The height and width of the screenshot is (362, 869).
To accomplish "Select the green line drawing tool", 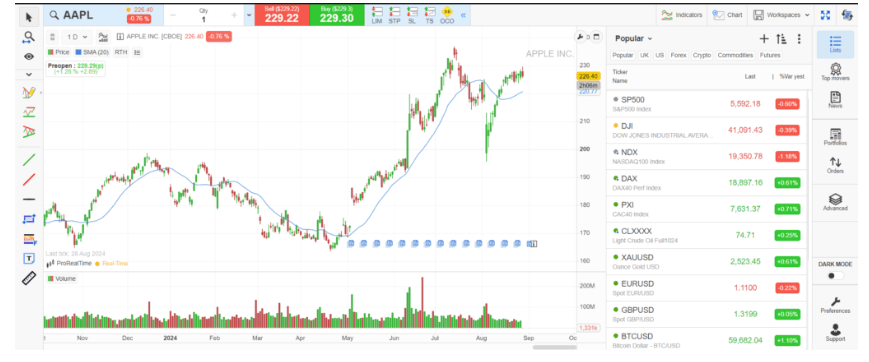I will pyautogui.click(x=29, y=160).
